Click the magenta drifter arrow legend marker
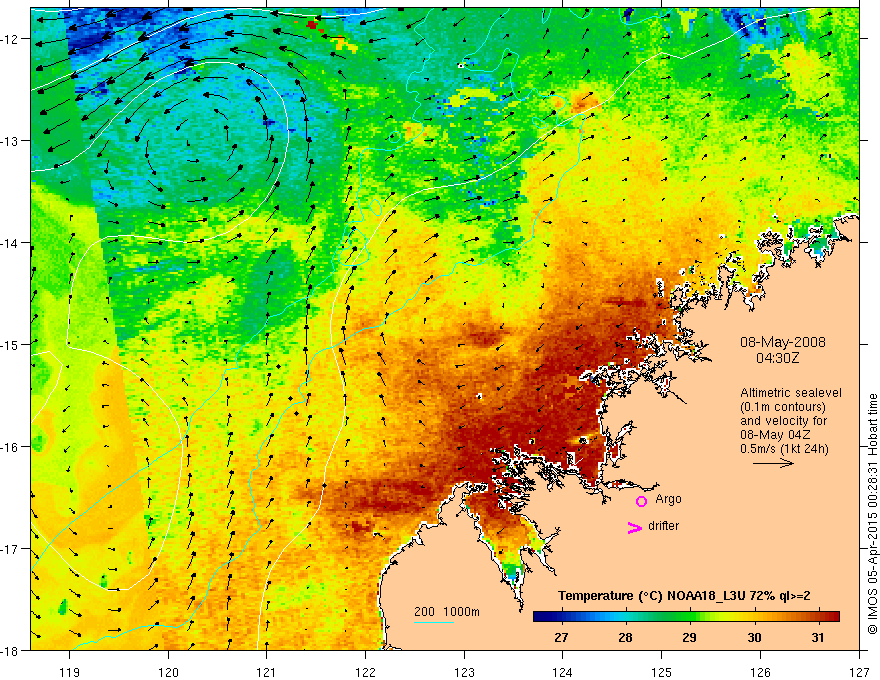Viewport: 880px width, 680px height. coord(635,527)
